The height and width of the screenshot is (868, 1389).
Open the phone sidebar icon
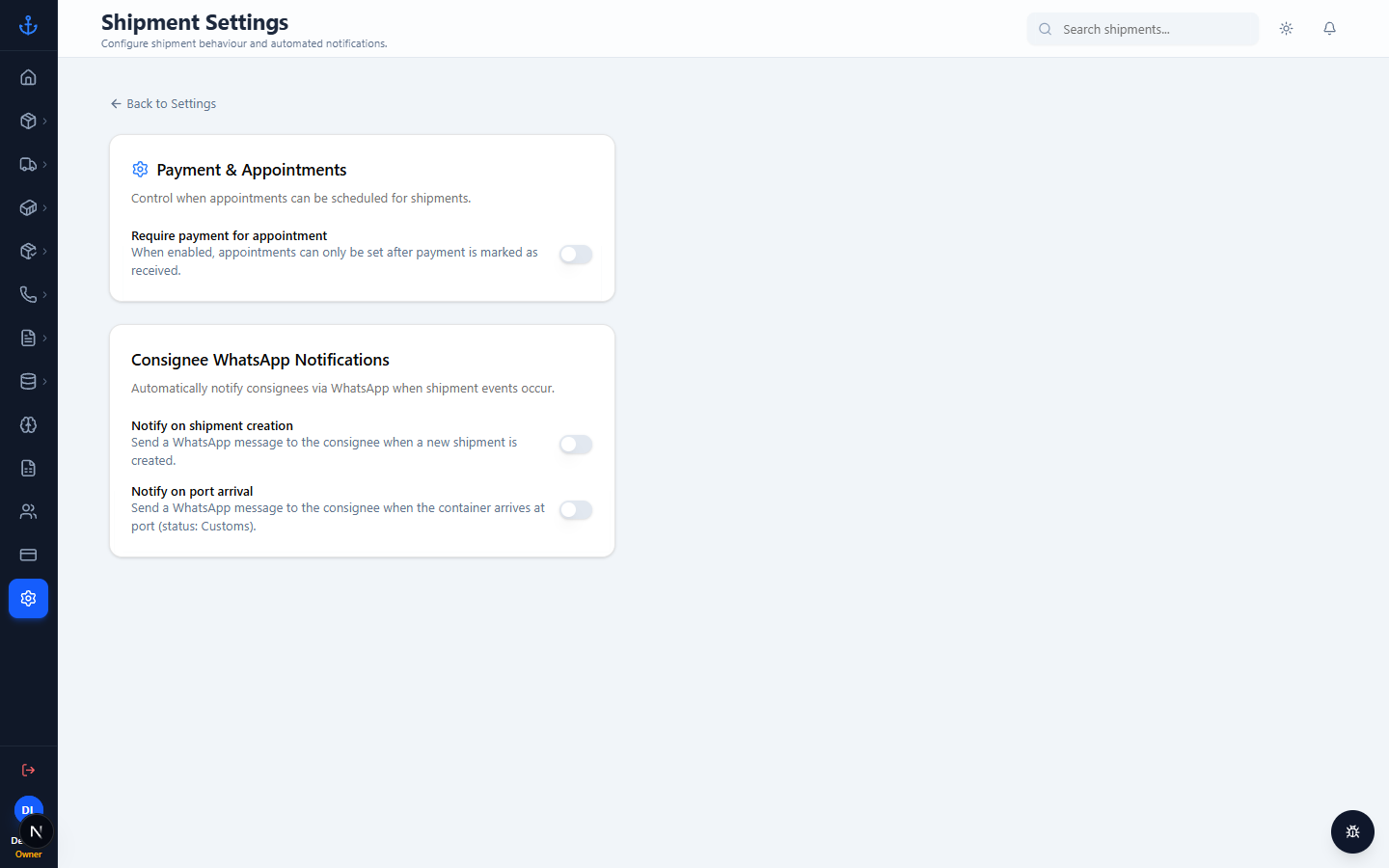point(28,294)
